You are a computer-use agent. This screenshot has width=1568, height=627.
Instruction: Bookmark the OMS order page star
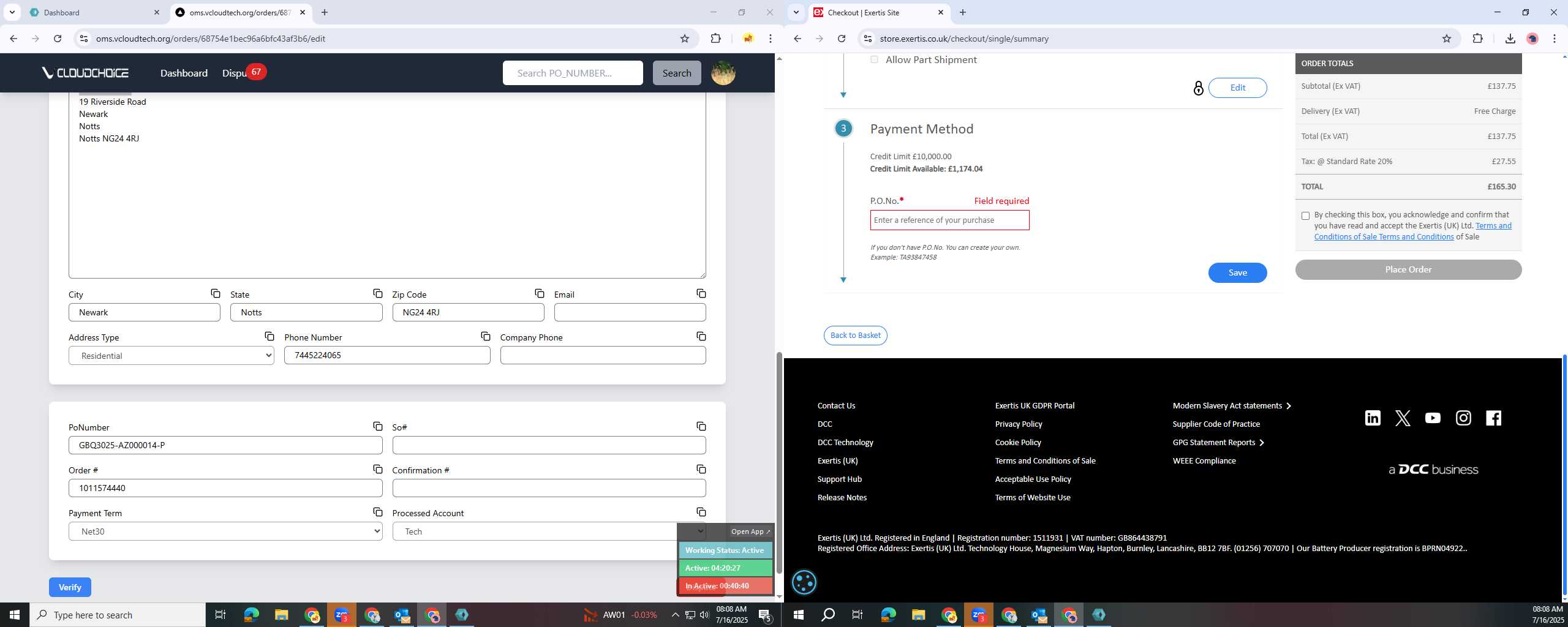685,39
